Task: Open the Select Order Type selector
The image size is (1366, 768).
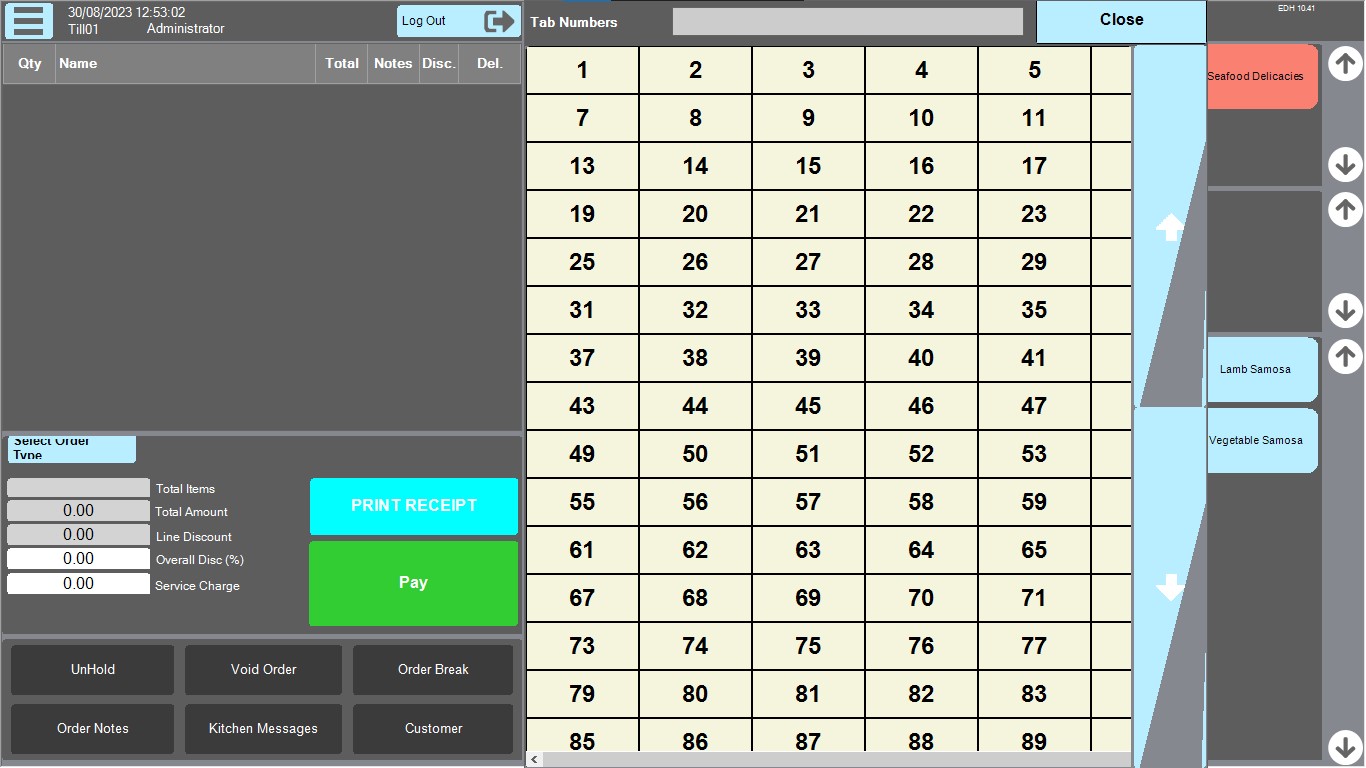Action: pos(72,449)
